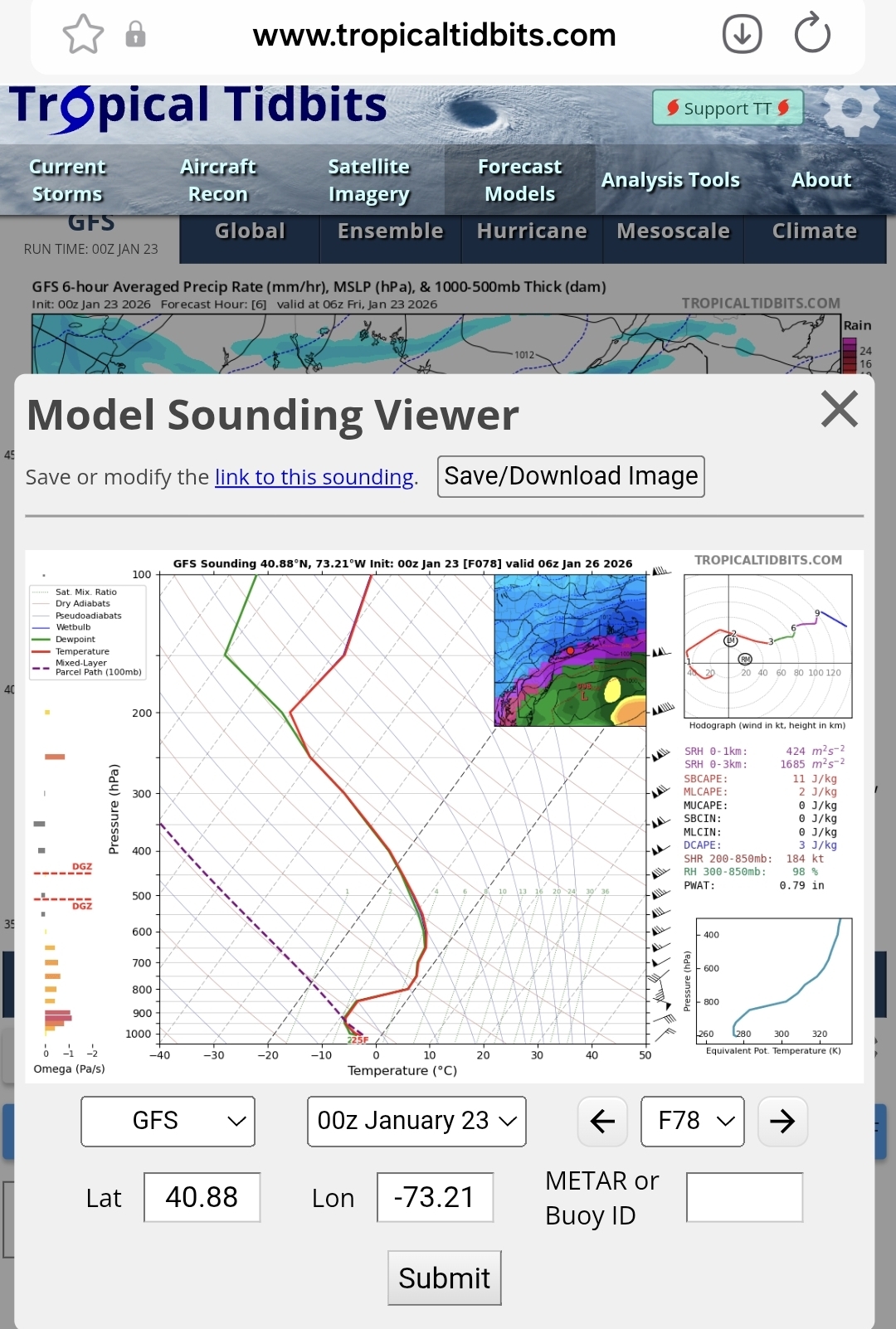Open the Forecast Models menu

point(519,180)
